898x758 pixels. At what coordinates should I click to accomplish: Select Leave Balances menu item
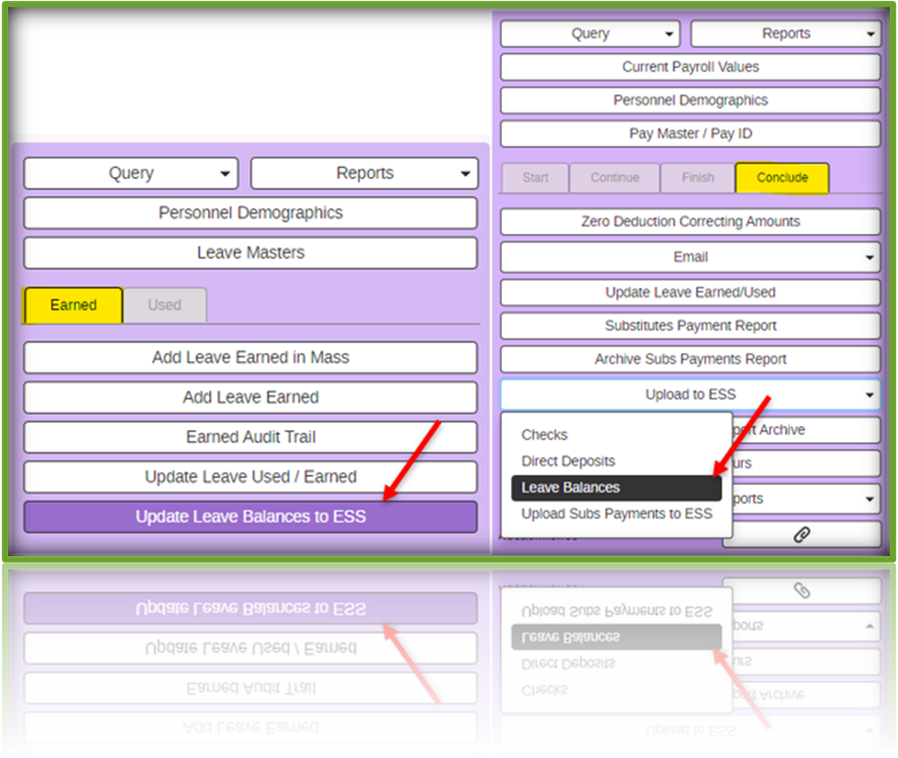click(616, 488)
